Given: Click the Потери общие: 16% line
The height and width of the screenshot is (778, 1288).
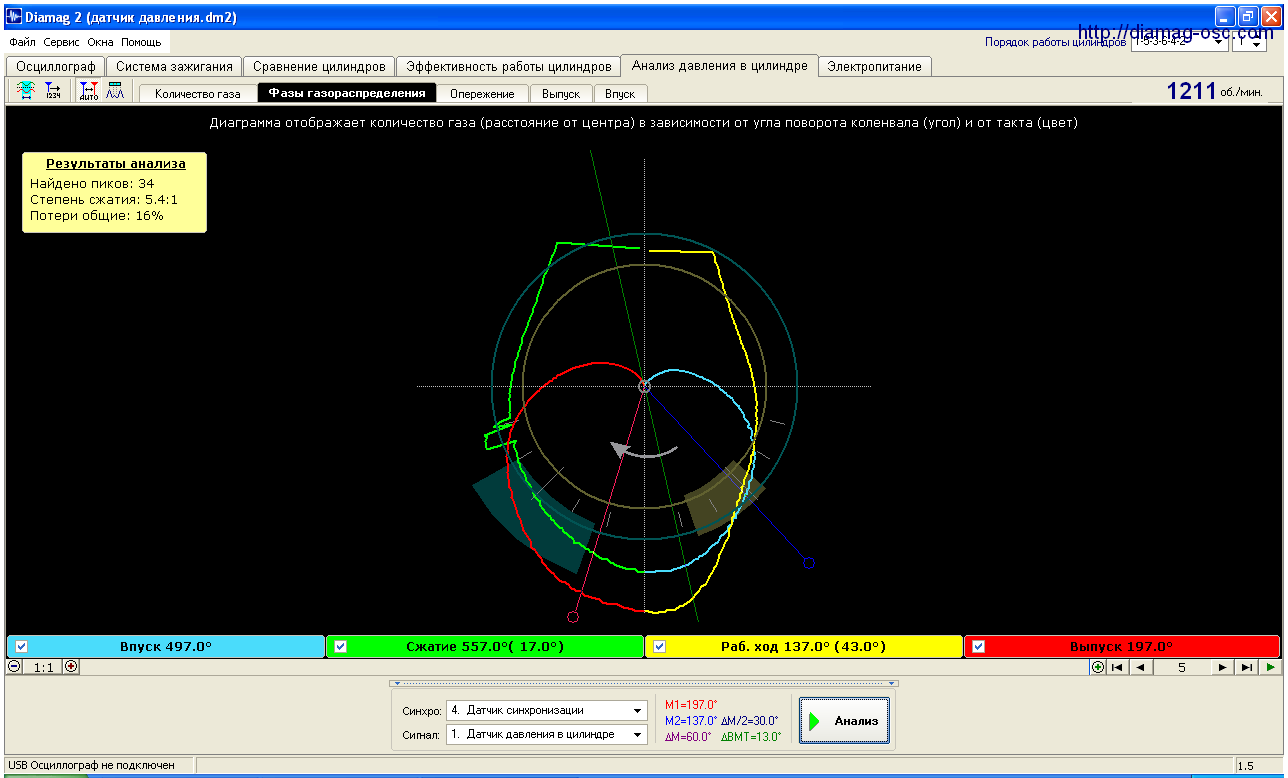Looking at the screenshot, I should 96,215.
